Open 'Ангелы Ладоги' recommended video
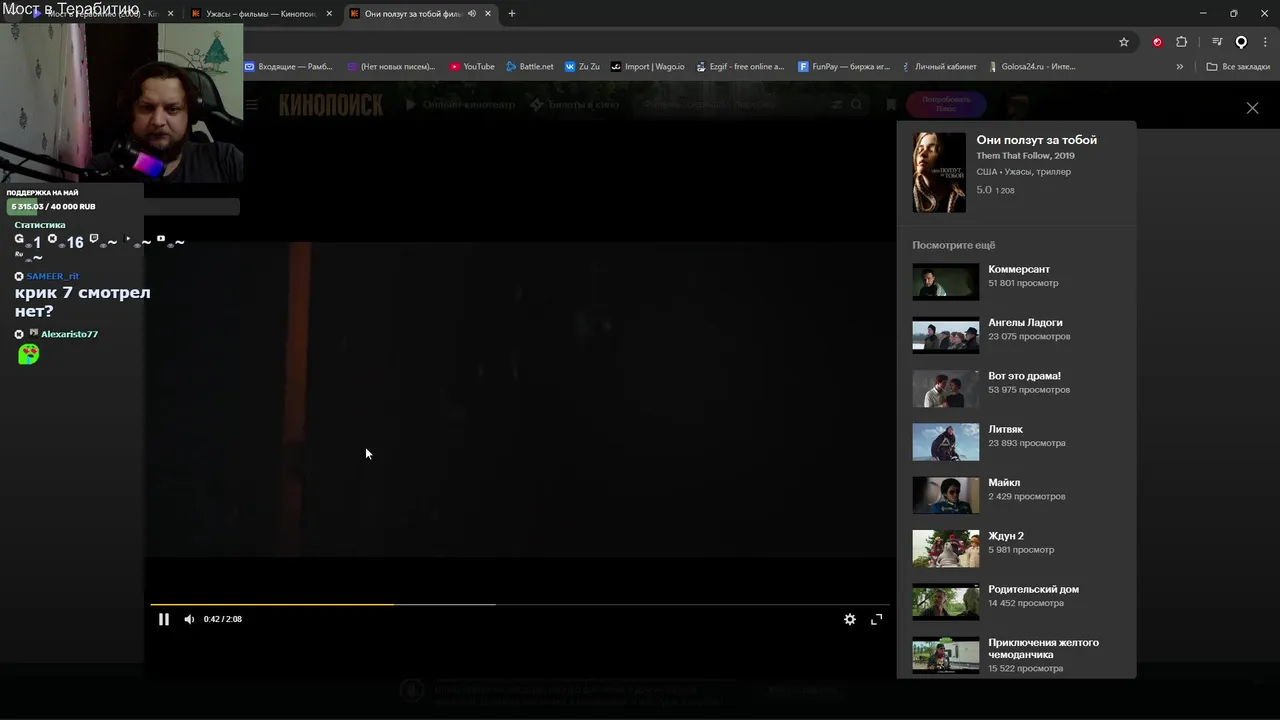This screenshot has height=720, width=1280. (946, 335)
